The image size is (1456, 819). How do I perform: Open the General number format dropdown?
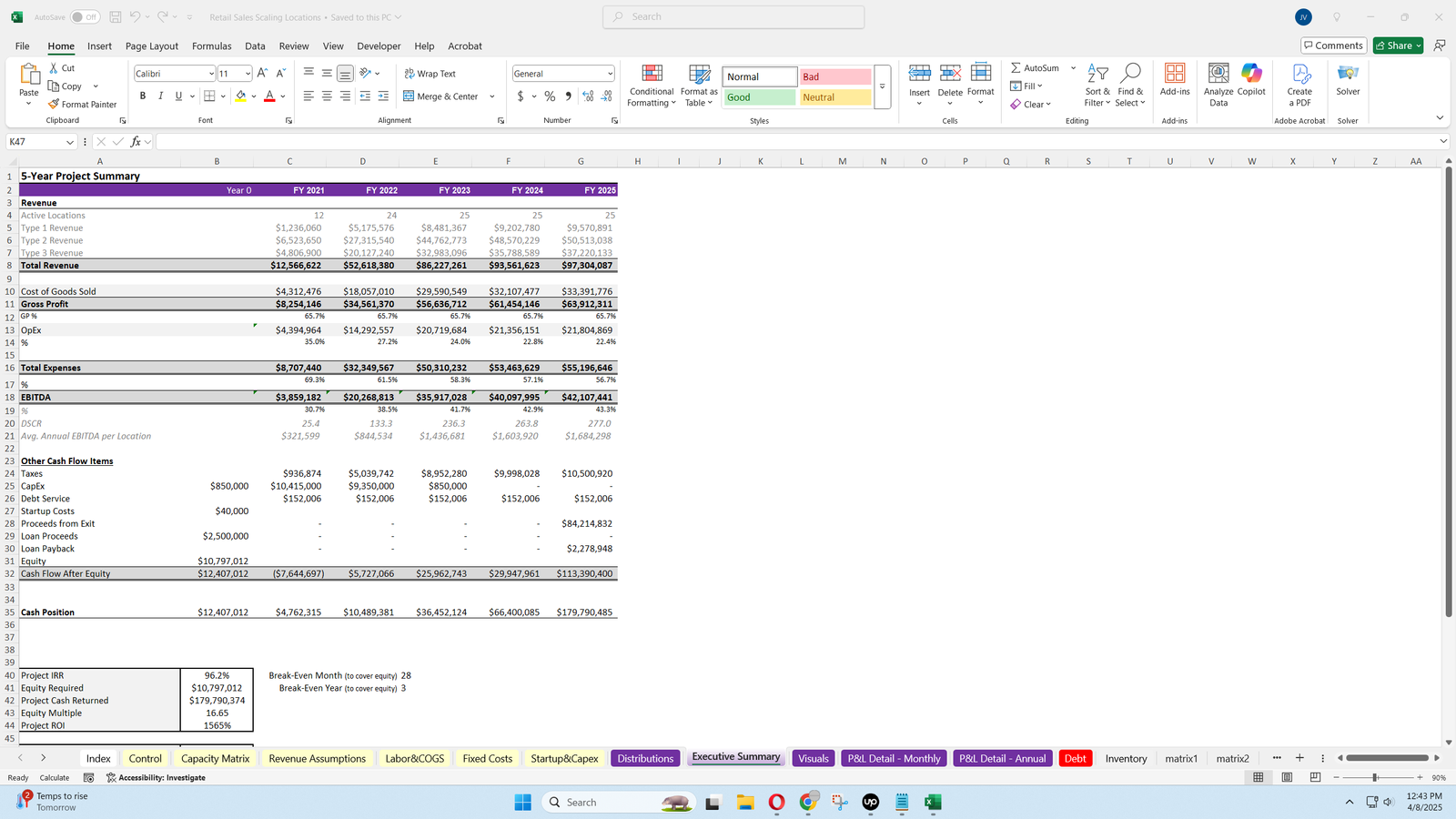pyautogui.click(x=609, y=74)
